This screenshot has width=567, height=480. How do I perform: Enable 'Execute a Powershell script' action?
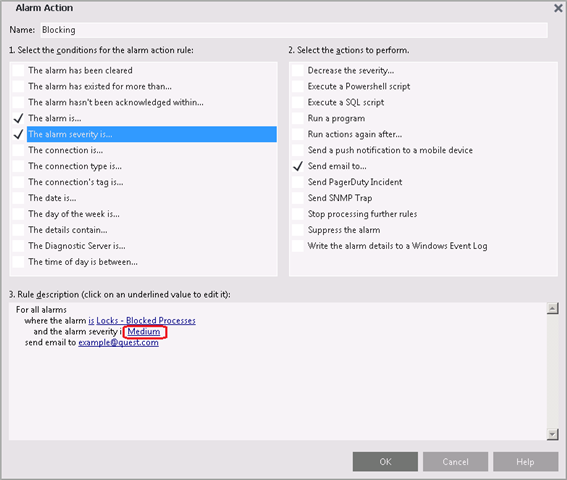click(x=298, y=86)
